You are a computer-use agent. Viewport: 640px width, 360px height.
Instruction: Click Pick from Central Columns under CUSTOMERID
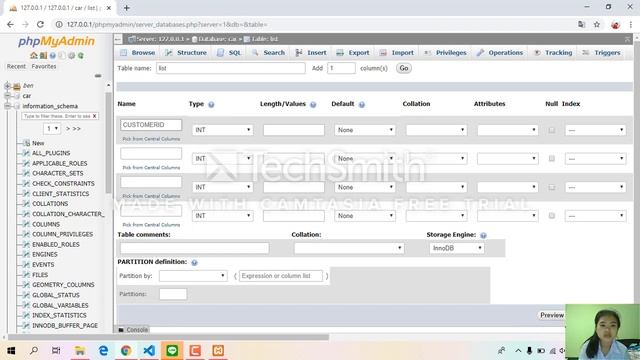tap(151, 139)
